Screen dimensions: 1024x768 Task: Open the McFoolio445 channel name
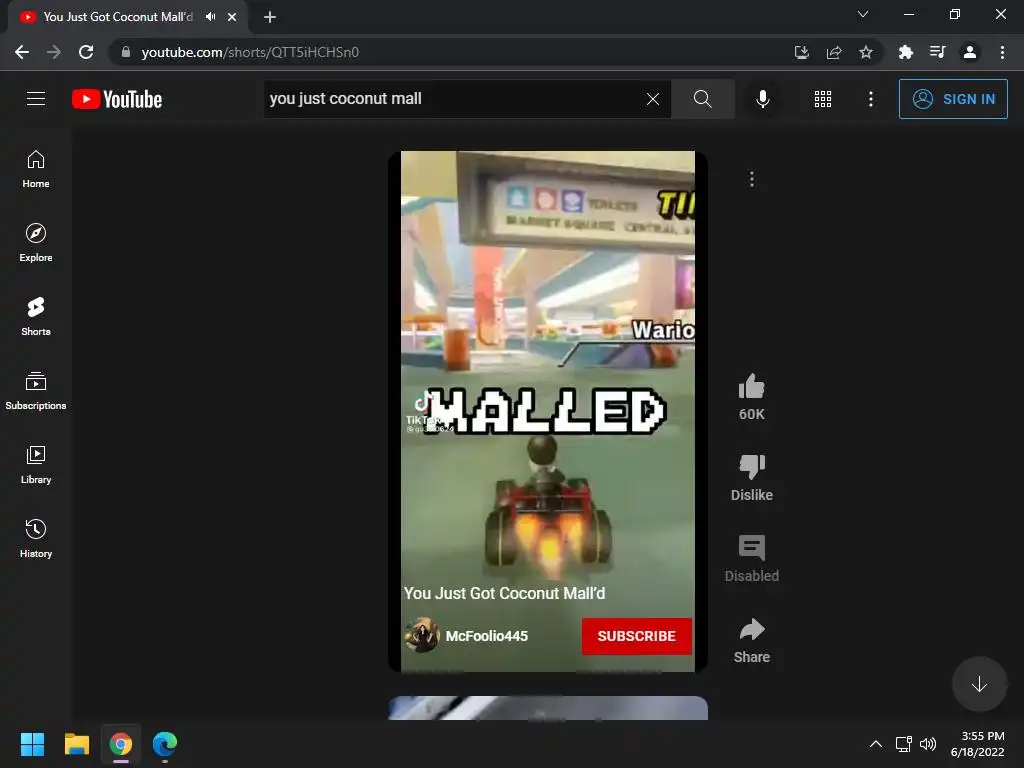pyautogui.click(x=487, y=636)
